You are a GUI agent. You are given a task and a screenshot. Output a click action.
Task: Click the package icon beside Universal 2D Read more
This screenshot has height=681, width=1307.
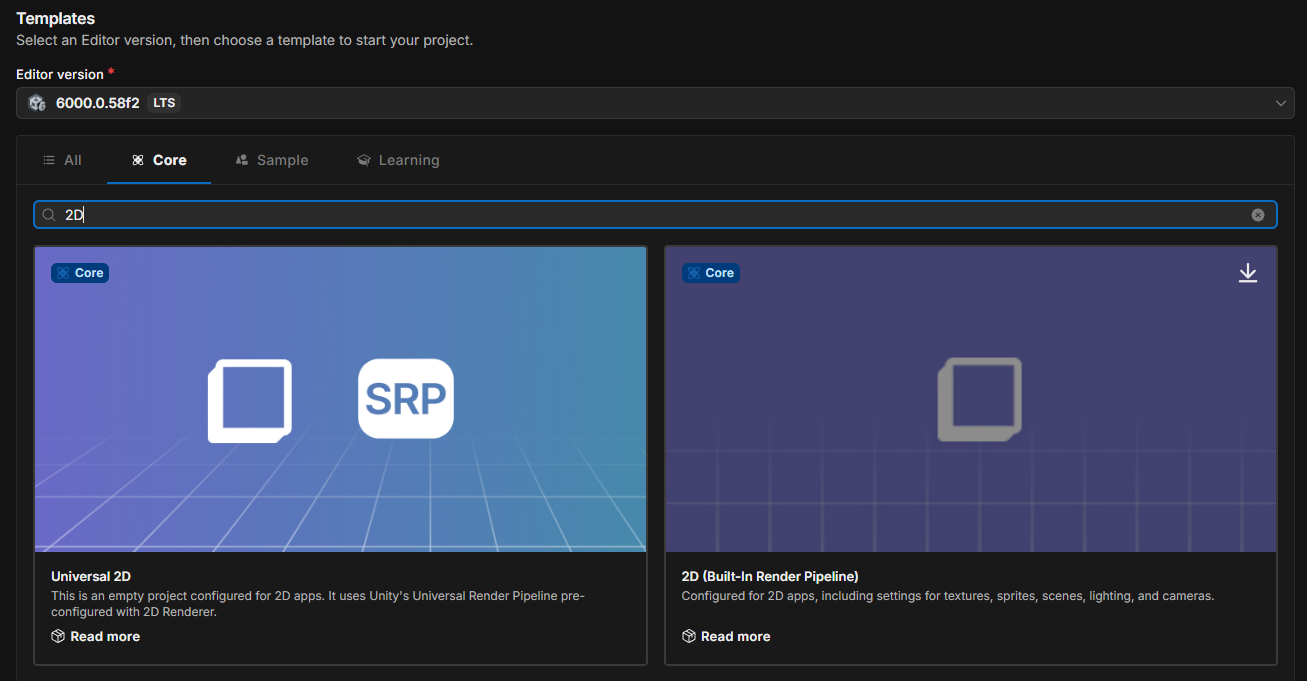[x=58, y=637]
